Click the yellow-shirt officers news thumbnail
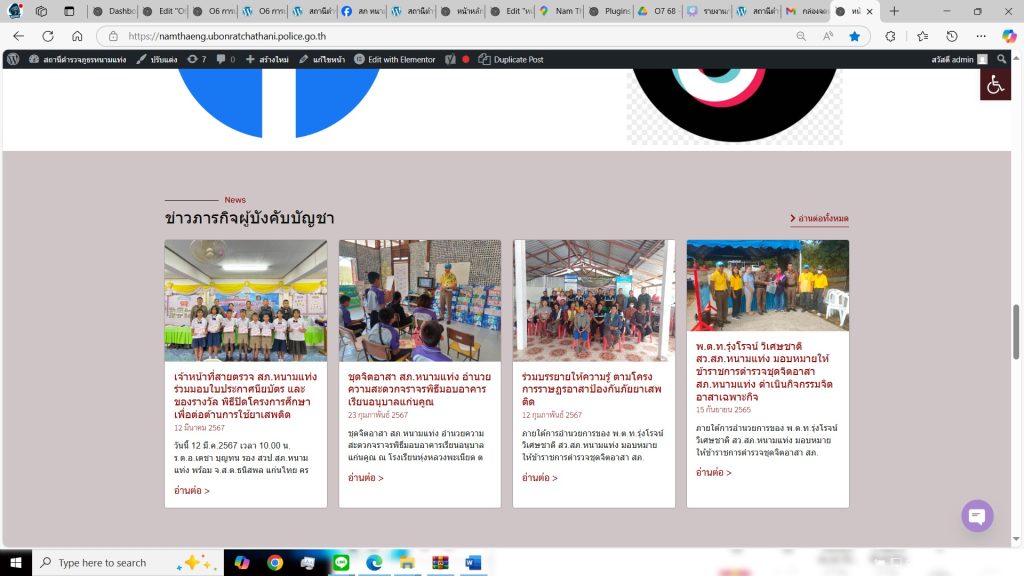Image resolution: width=1024 pixels, height=576 pixels. 767,285
